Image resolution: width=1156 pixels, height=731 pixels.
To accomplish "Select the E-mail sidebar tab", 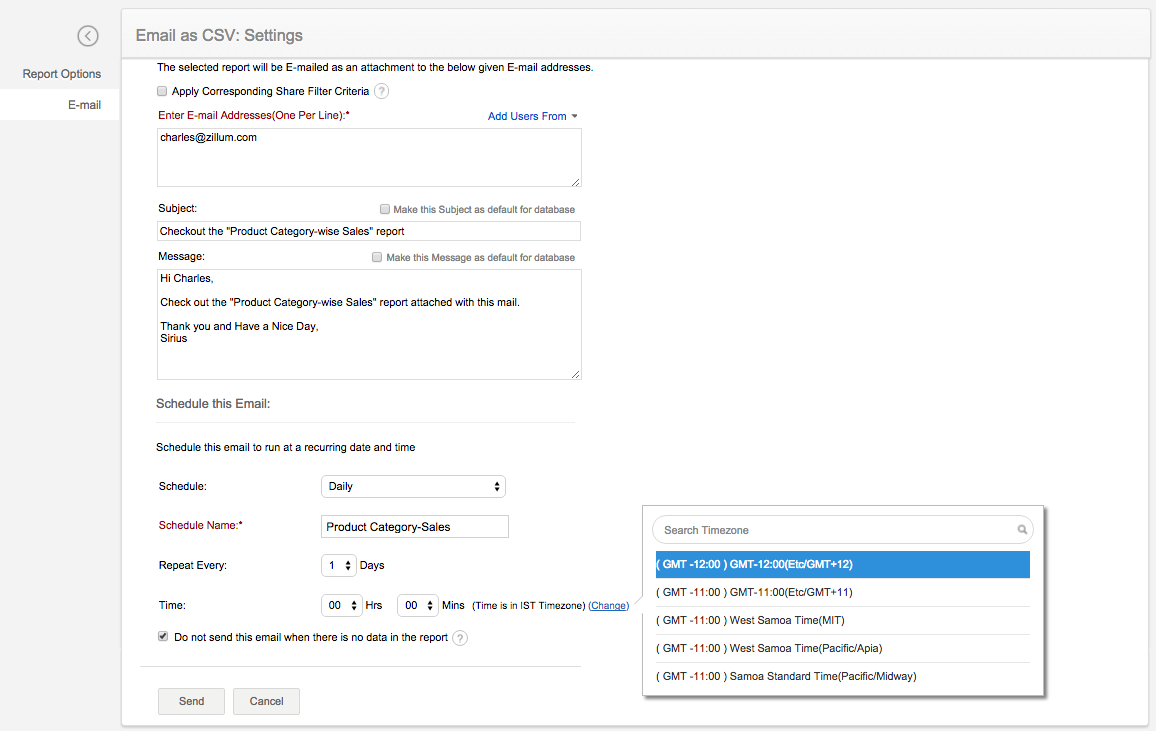I will tap(84, 104).
